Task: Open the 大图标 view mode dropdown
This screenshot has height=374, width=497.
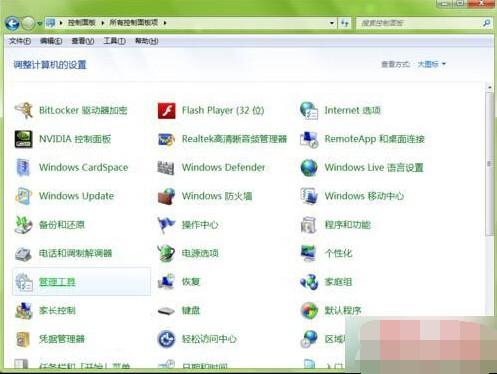Action: coord(432,64)
